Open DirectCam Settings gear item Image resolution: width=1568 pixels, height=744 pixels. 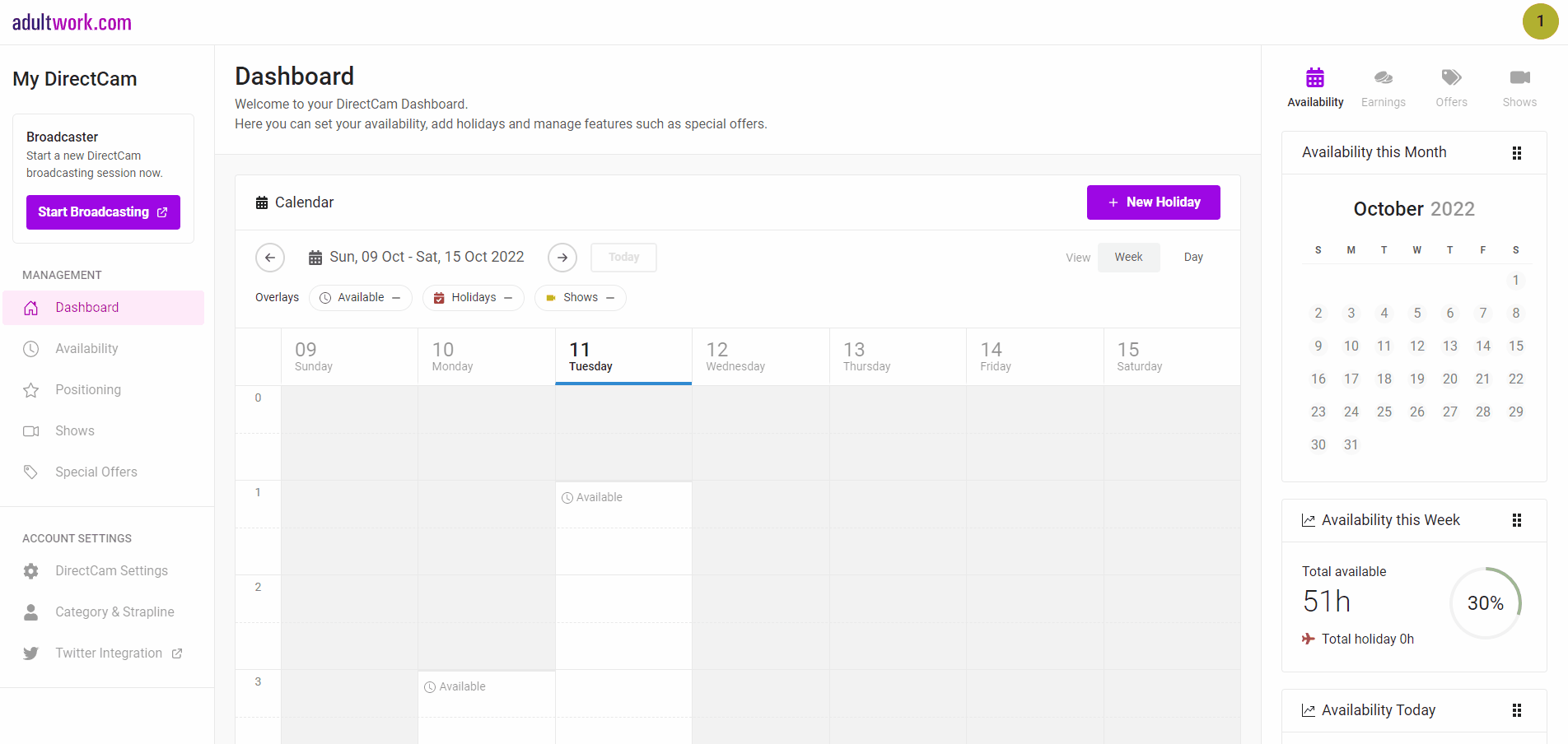tap(111, 570)
